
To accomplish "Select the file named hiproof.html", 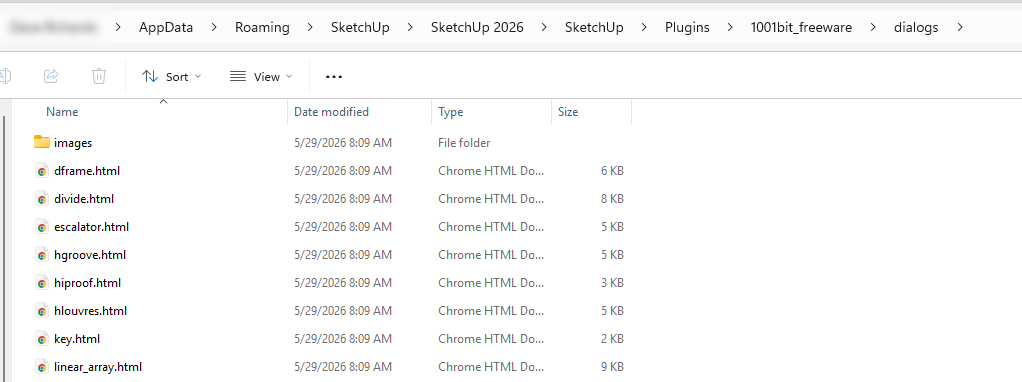I will tap(87, 283).
